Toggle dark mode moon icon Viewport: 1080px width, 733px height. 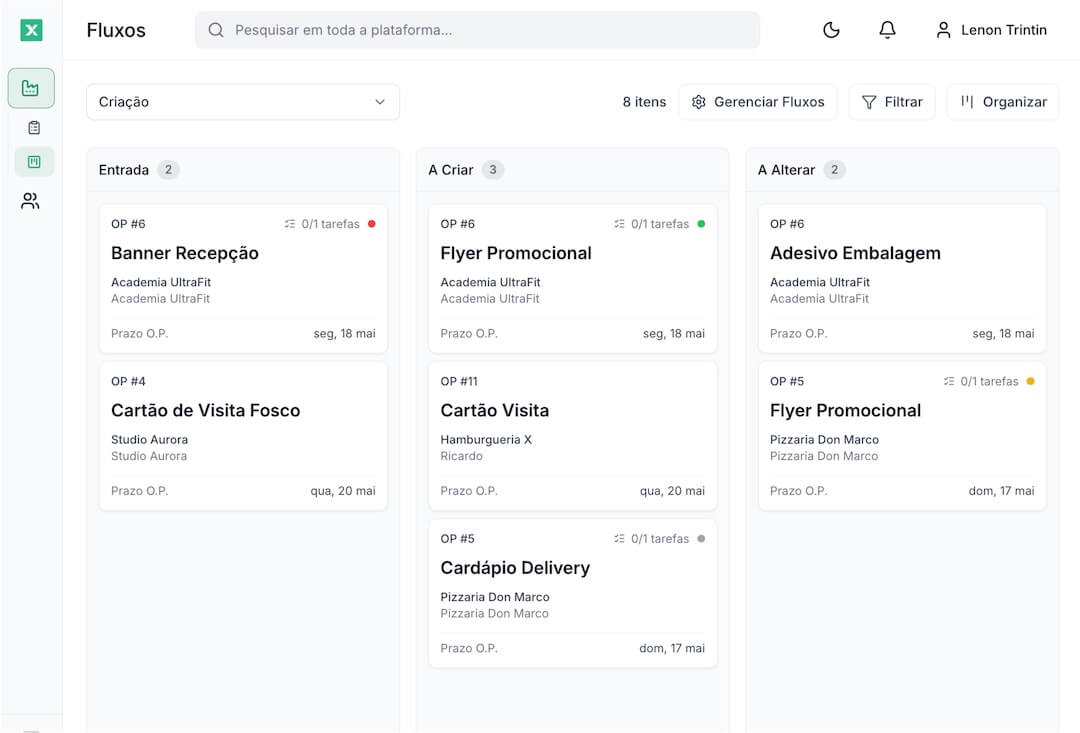pos(831,30)
